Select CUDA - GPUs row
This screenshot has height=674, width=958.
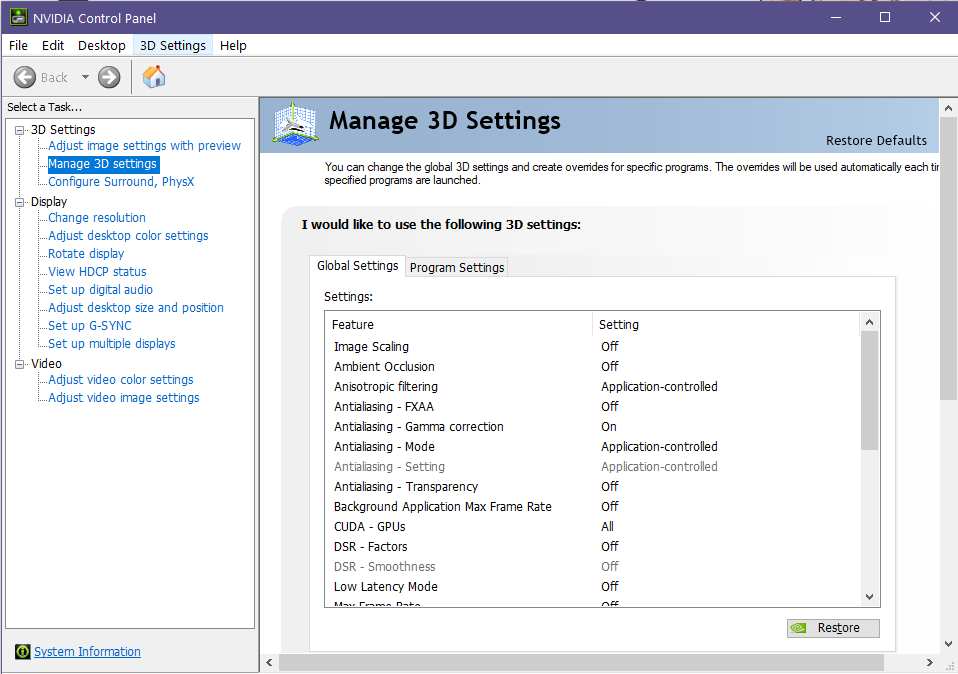click(593, 527)
